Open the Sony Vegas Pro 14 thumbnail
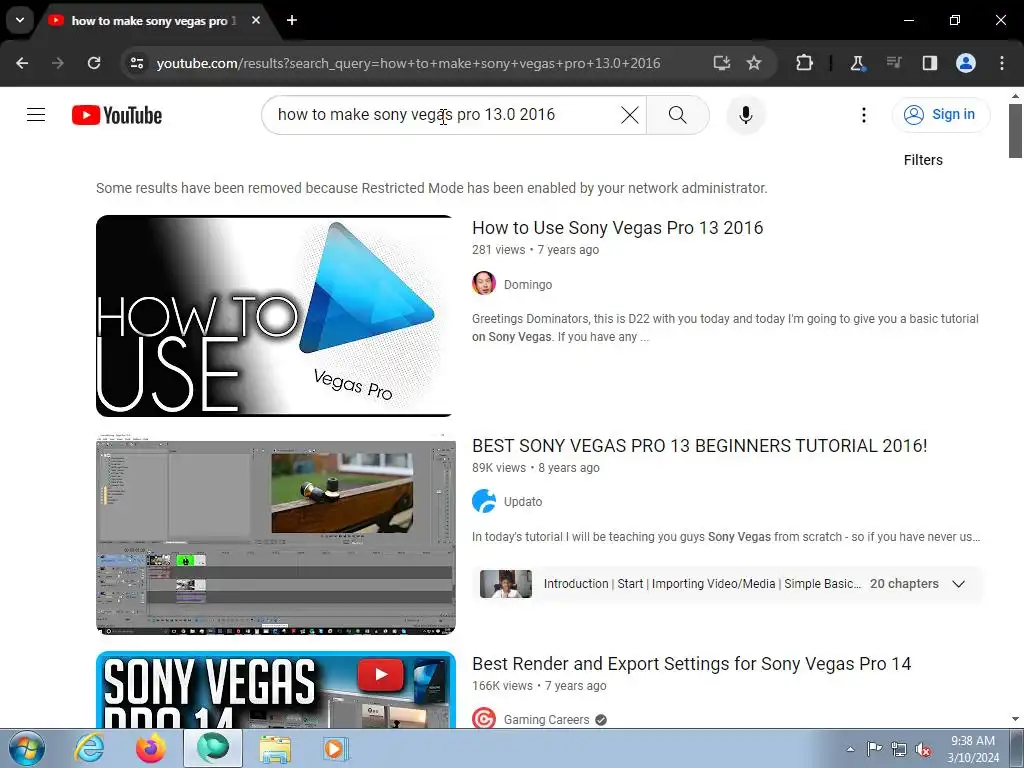 click(x=276, y=690)
